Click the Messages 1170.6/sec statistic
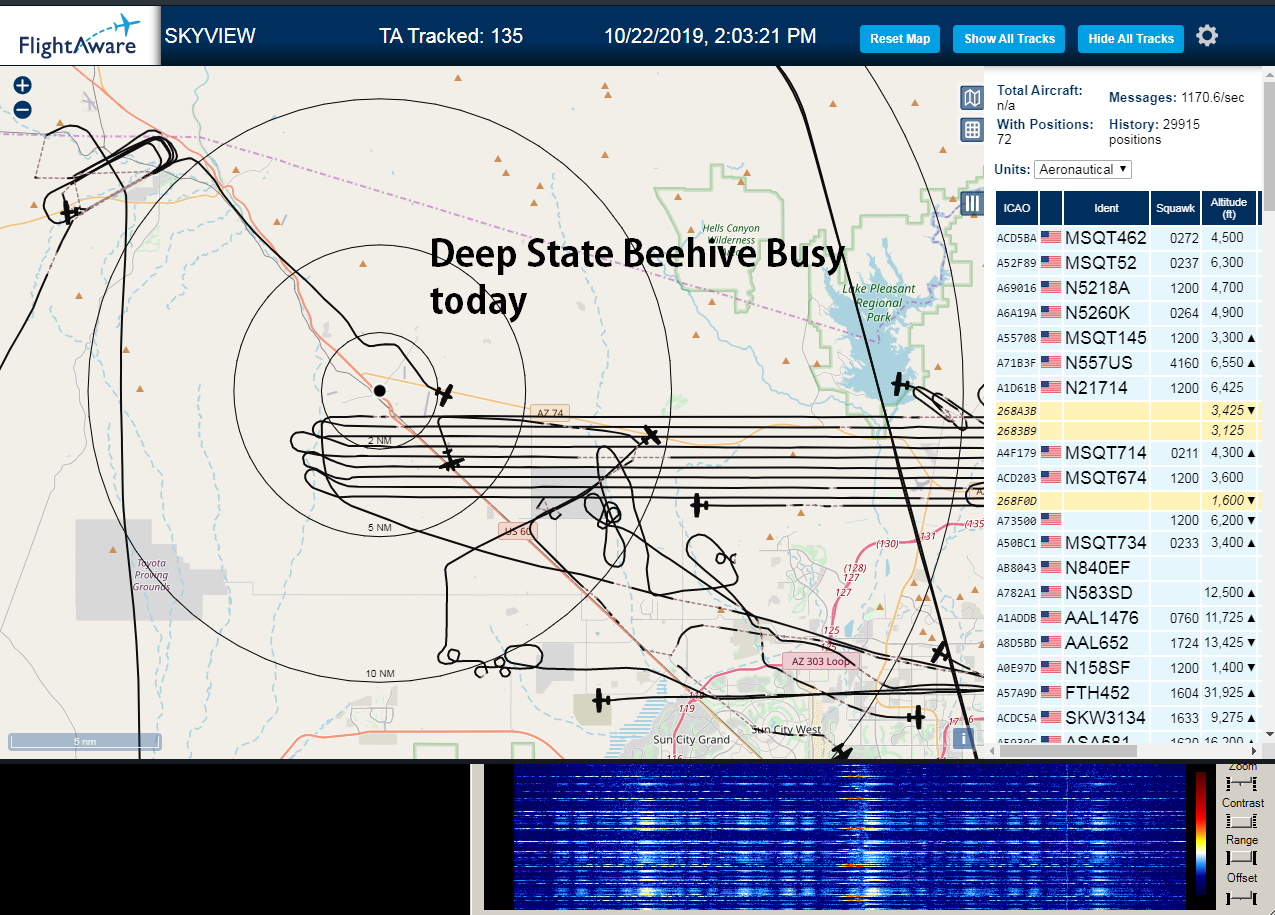The width and height of the screenshot is (1275, 915). pos(1177,97)
